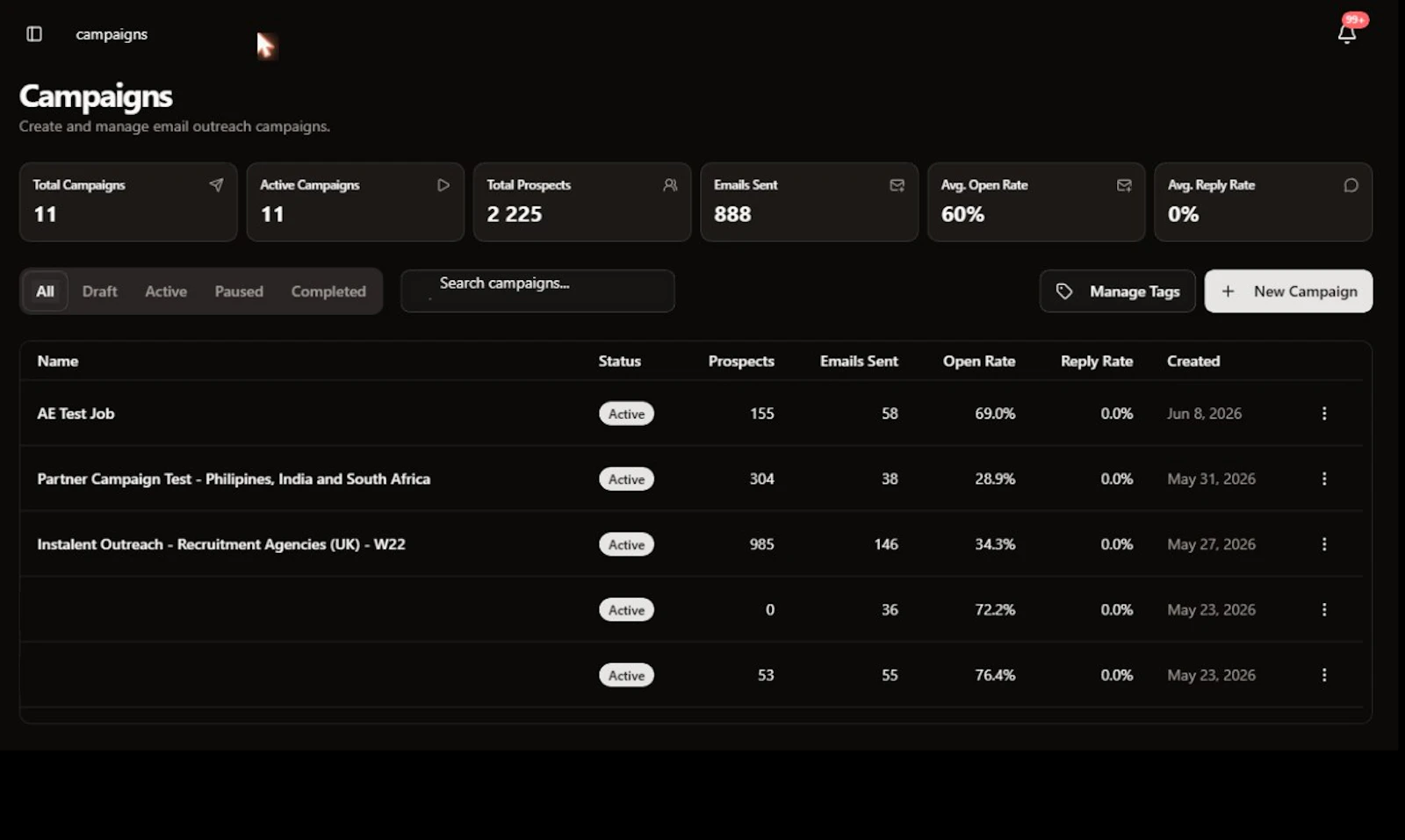The height and width of the screenshot is (840, 1405).
Task: Click the Active Campaigns play icon
Action: 443,185
